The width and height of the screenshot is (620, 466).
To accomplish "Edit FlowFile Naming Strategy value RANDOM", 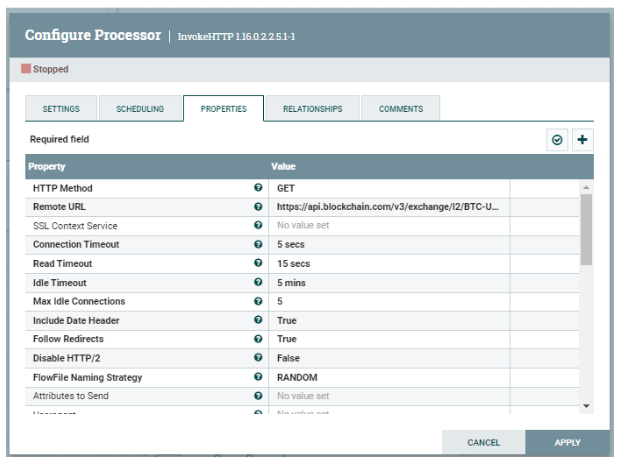I will pos(389,377).
